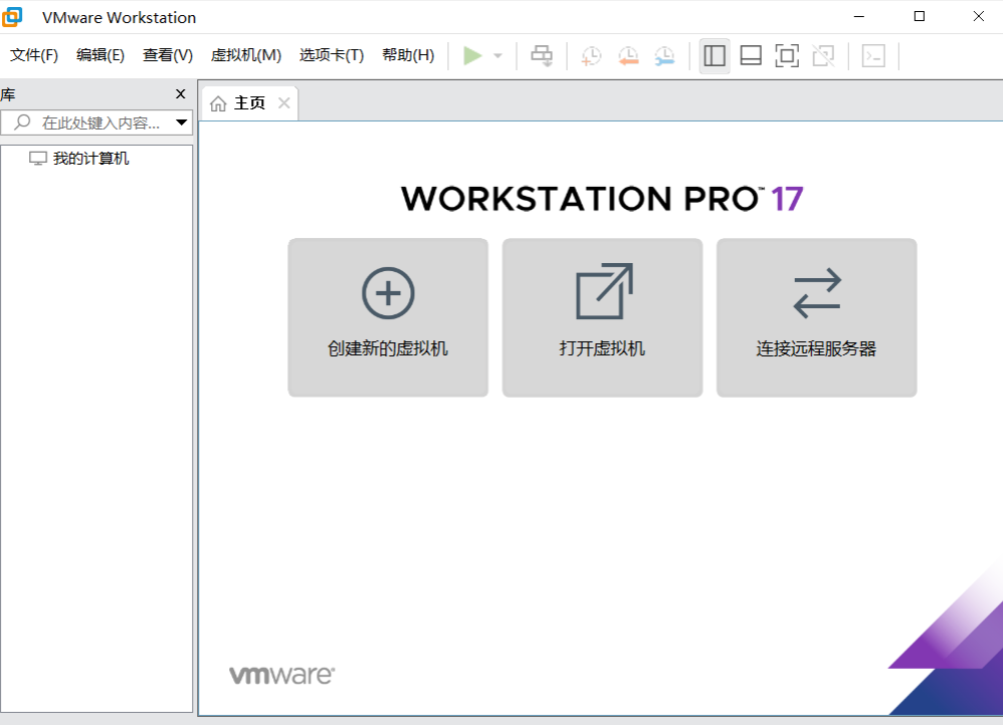Open the 选项卡(T) menu

coord(331,55)
